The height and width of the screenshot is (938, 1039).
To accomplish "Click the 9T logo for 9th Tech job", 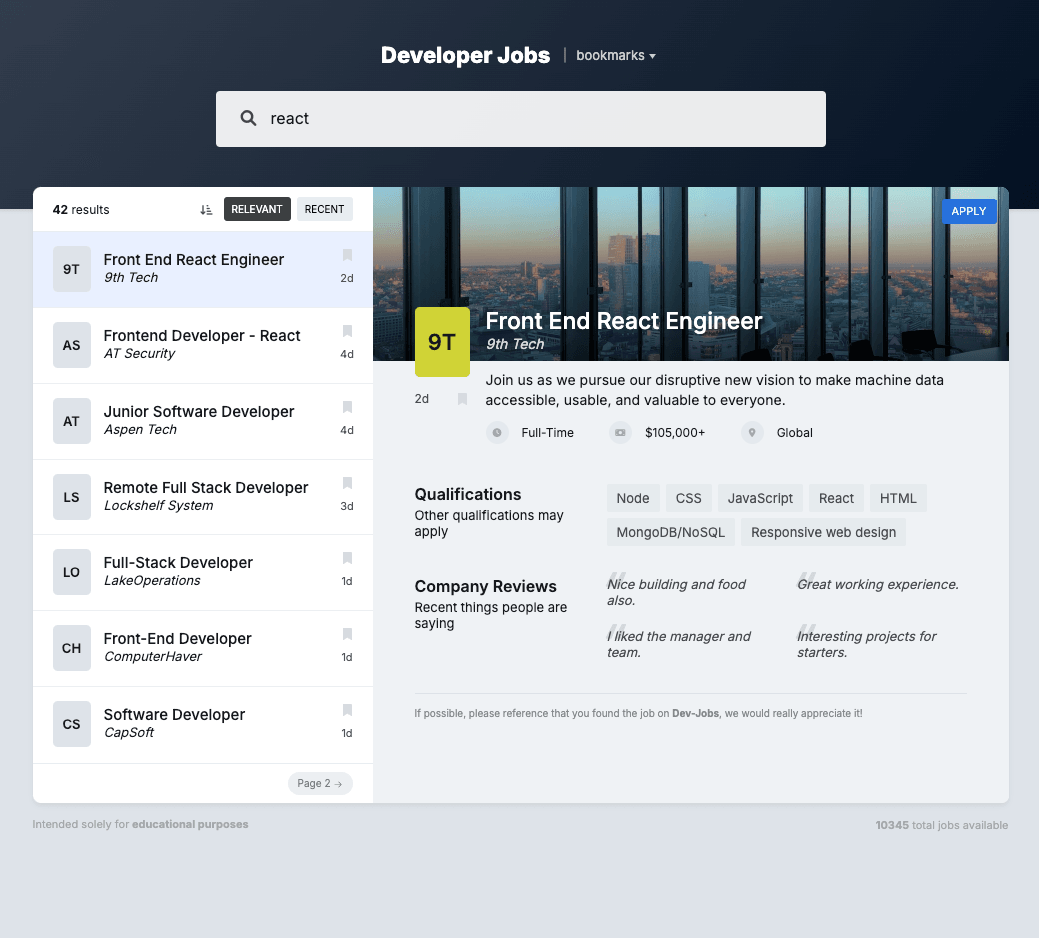I will 71,268.
